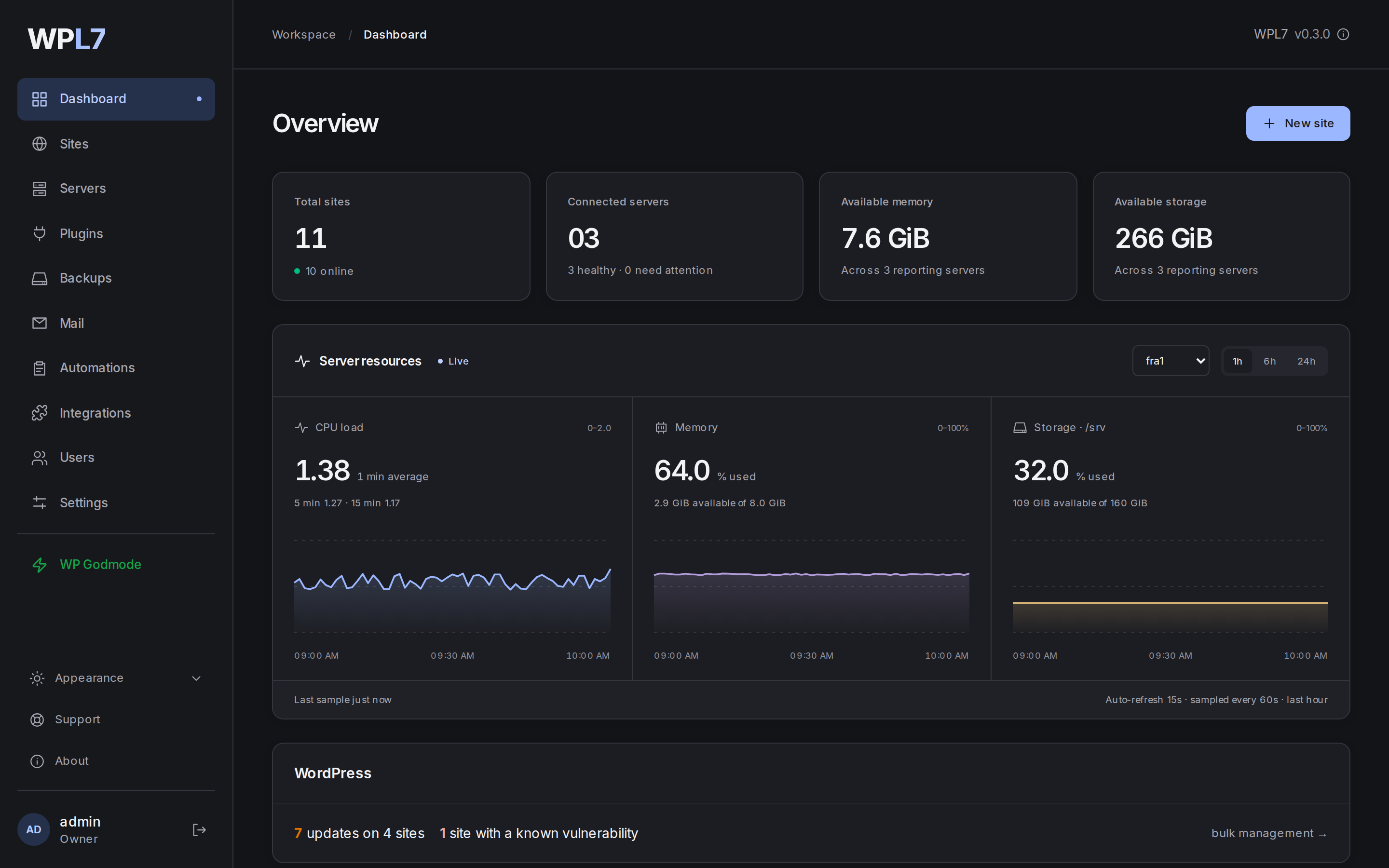
Task: Click the AD user avatar
Action: pos(34,829)
